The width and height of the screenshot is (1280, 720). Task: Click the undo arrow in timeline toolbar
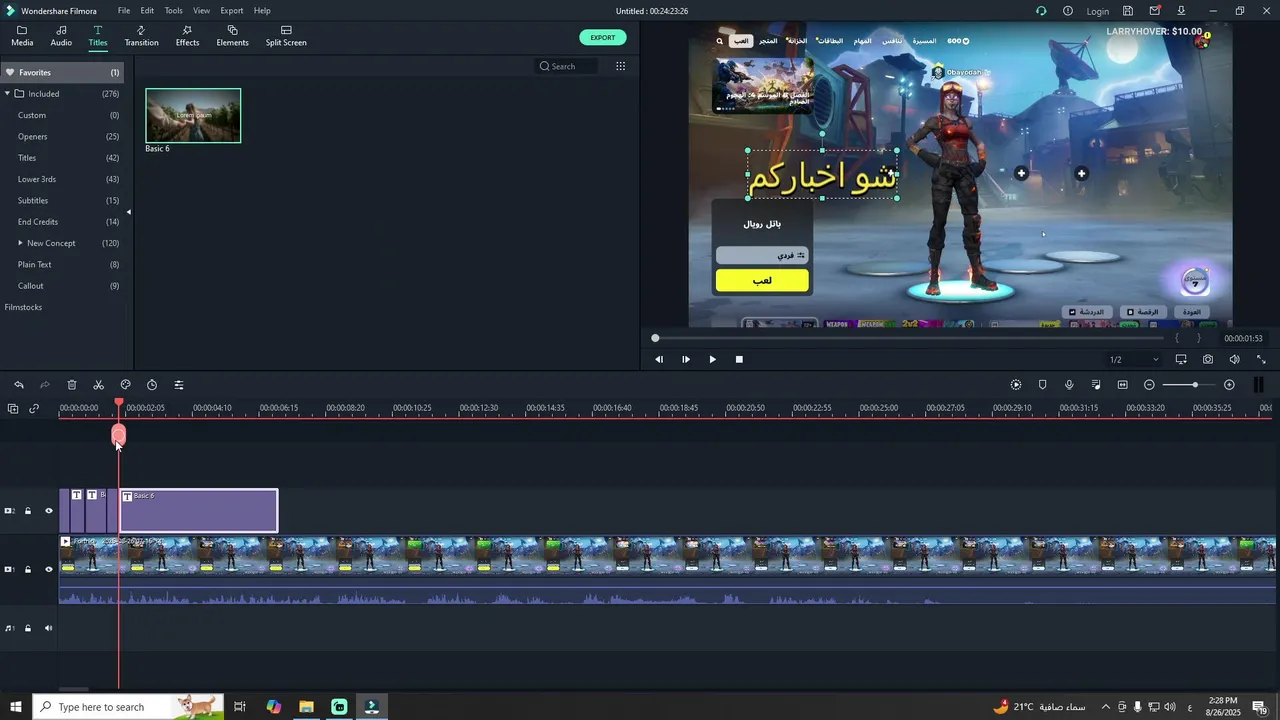tap(18, 385)
